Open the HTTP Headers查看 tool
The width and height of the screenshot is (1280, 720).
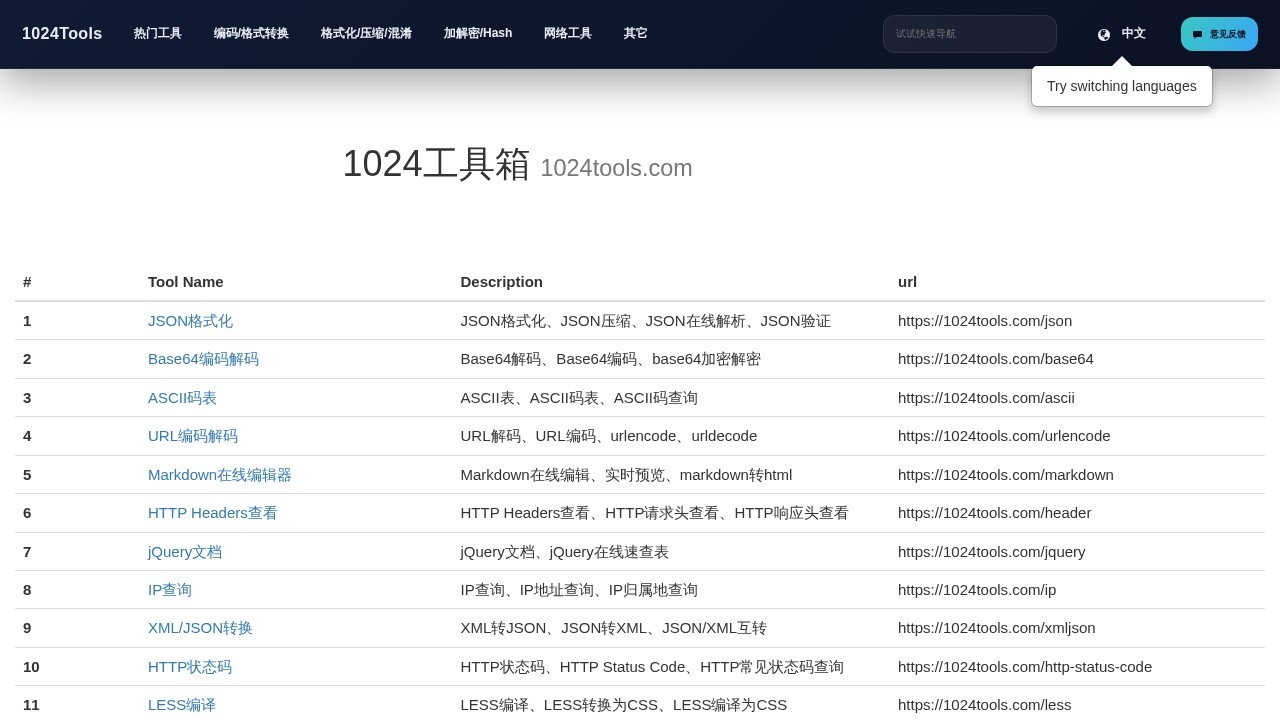coord(213,513)
